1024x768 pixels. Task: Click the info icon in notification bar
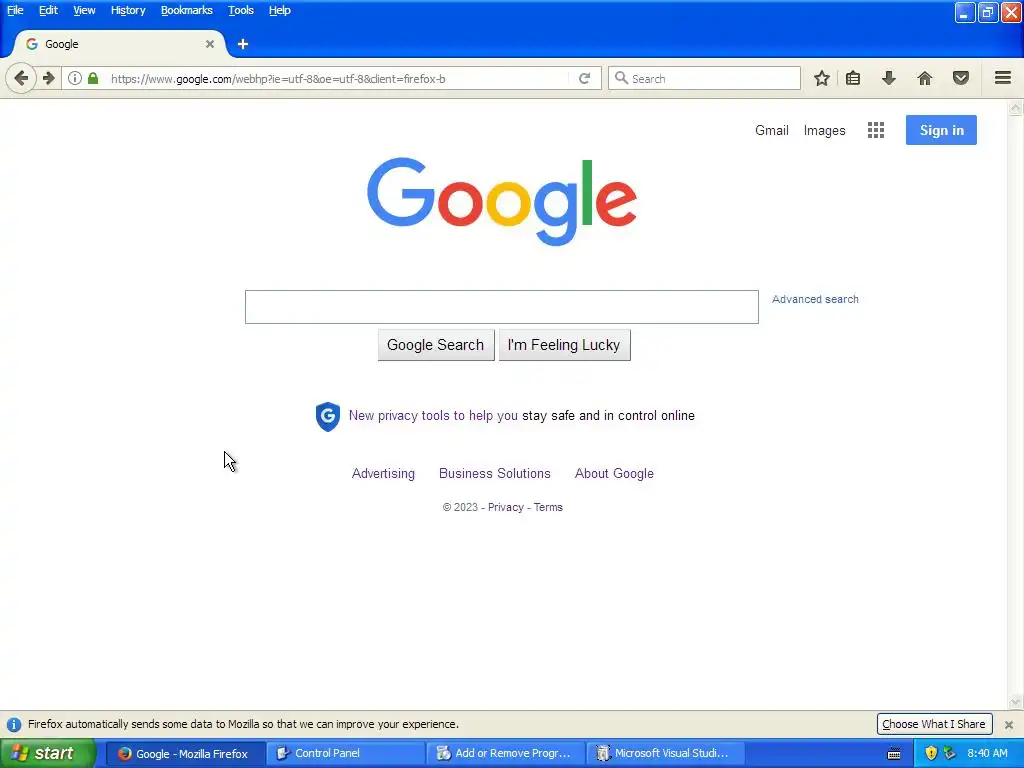14,724
